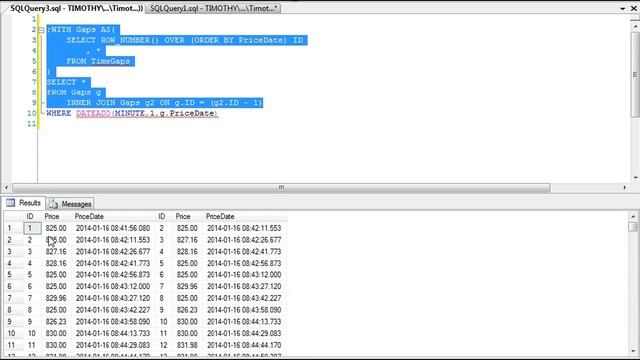Click FROM TimeGaps on line 5
The image size is (640, 360).
pyautogui.click(x=98, y=61)
